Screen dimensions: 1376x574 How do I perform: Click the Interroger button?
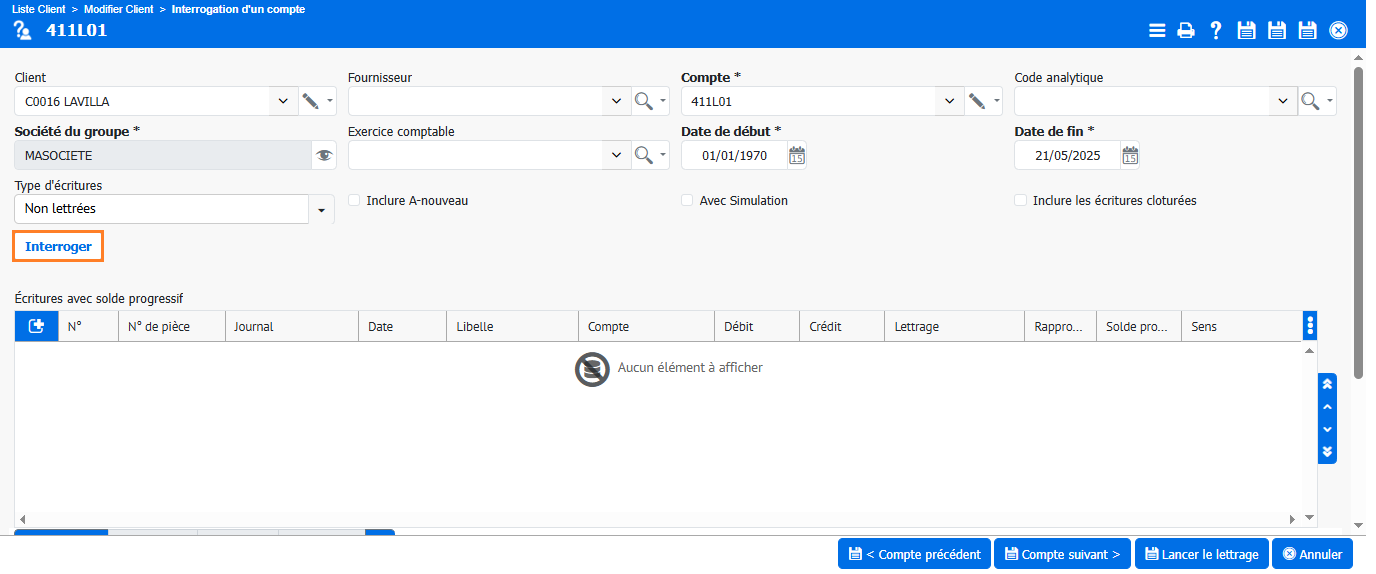(x=58, y=247)
